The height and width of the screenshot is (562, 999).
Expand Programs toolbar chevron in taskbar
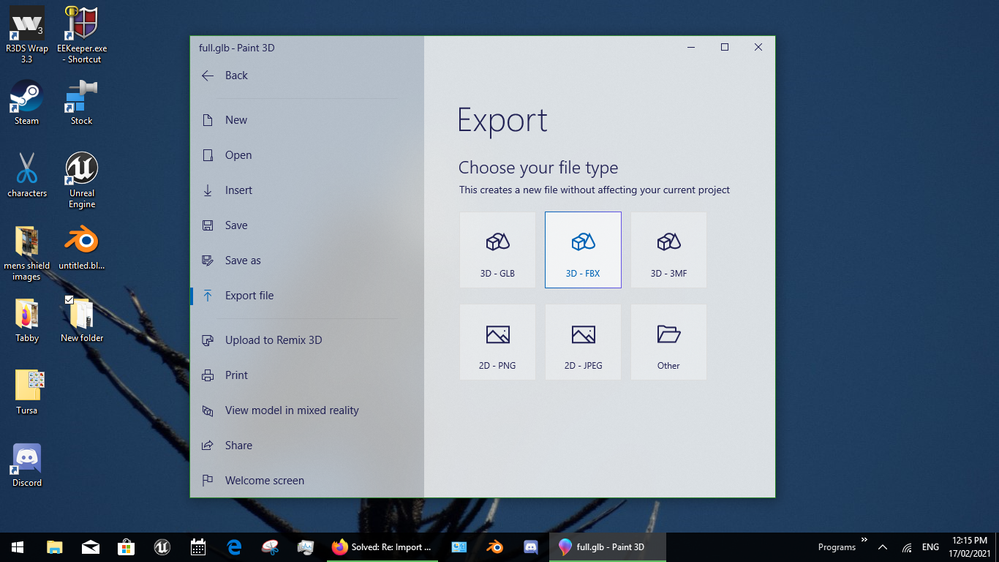[x=865, y=540]
